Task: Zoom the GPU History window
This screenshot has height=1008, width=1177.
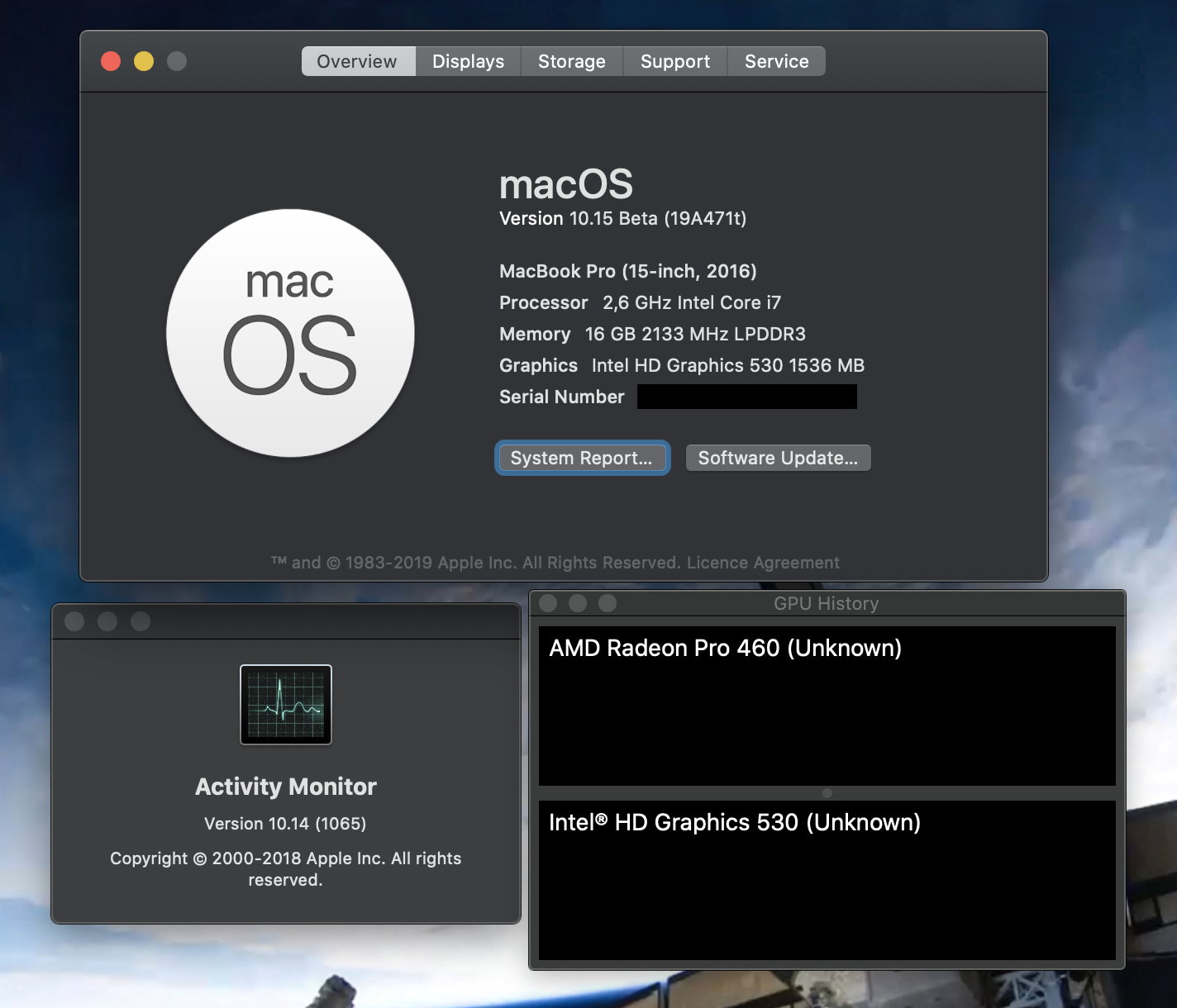Action: pos(608,603)
